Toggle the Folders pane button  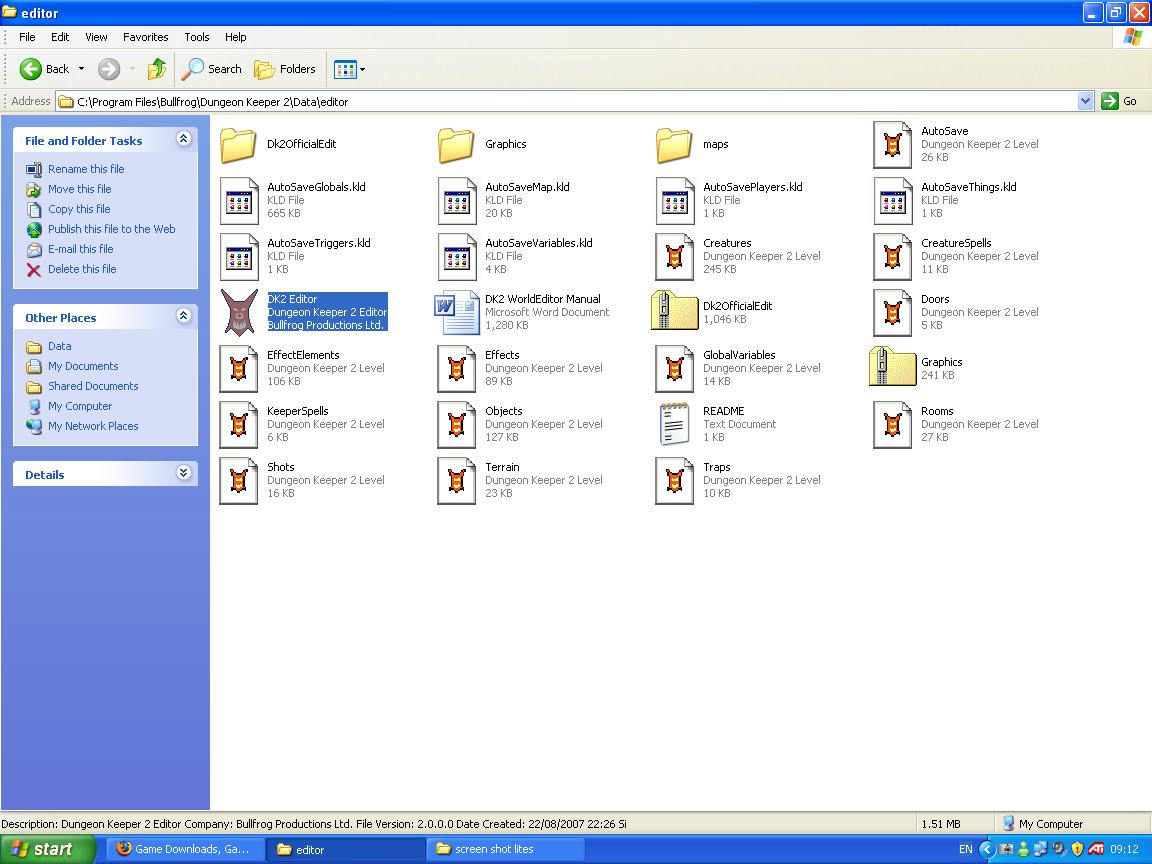285,69
